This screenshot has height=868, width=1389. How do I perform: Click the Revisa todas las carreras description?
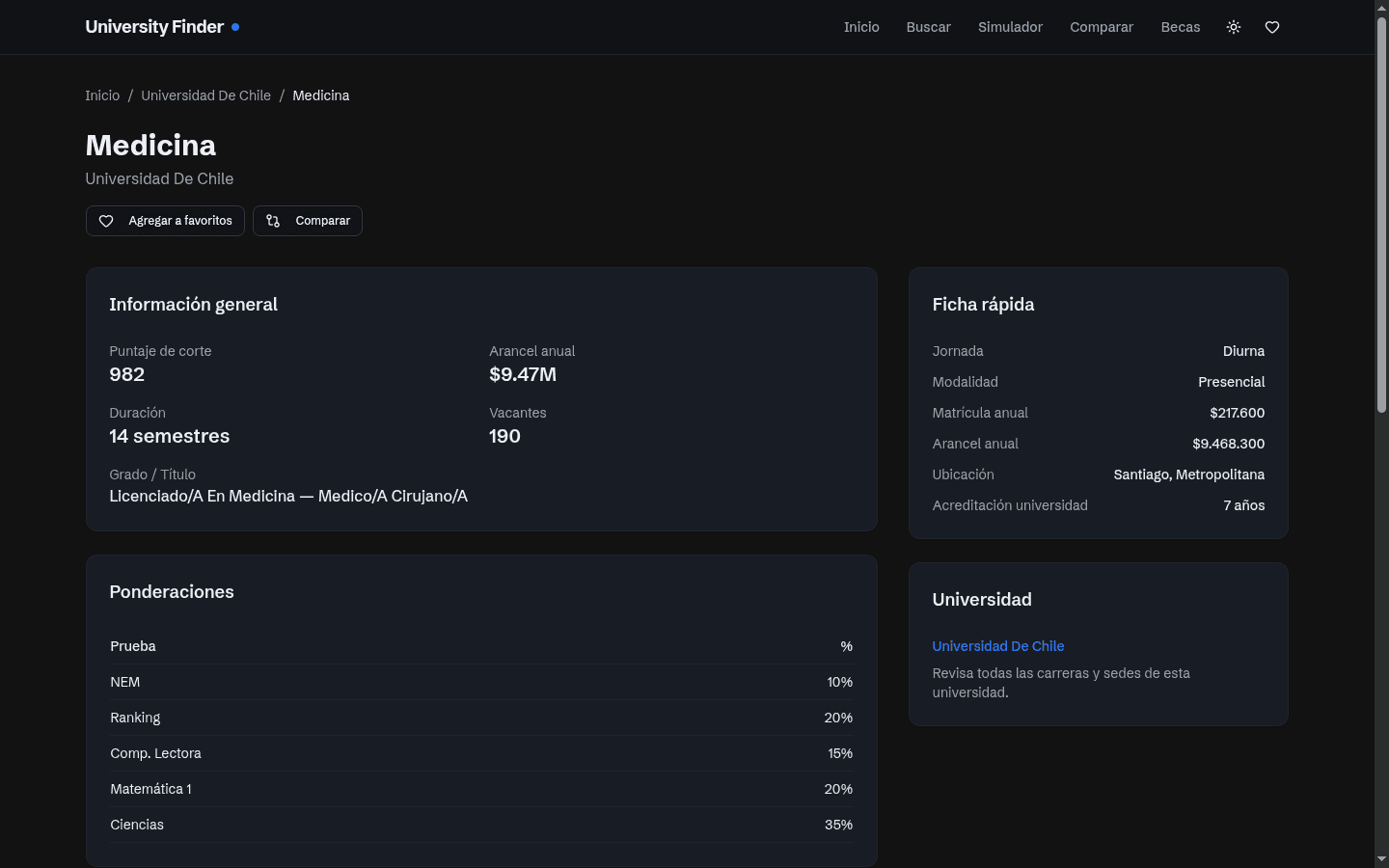click(1061, 683)
